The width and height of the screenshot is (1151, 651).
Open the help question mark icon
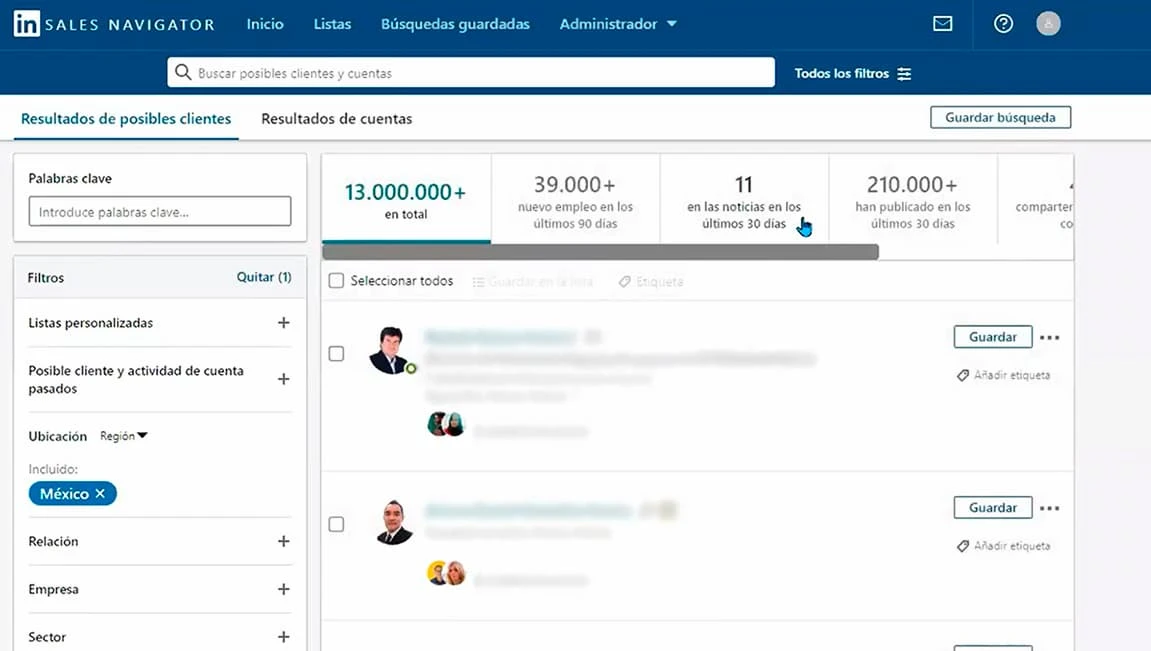coord(1003,24)
